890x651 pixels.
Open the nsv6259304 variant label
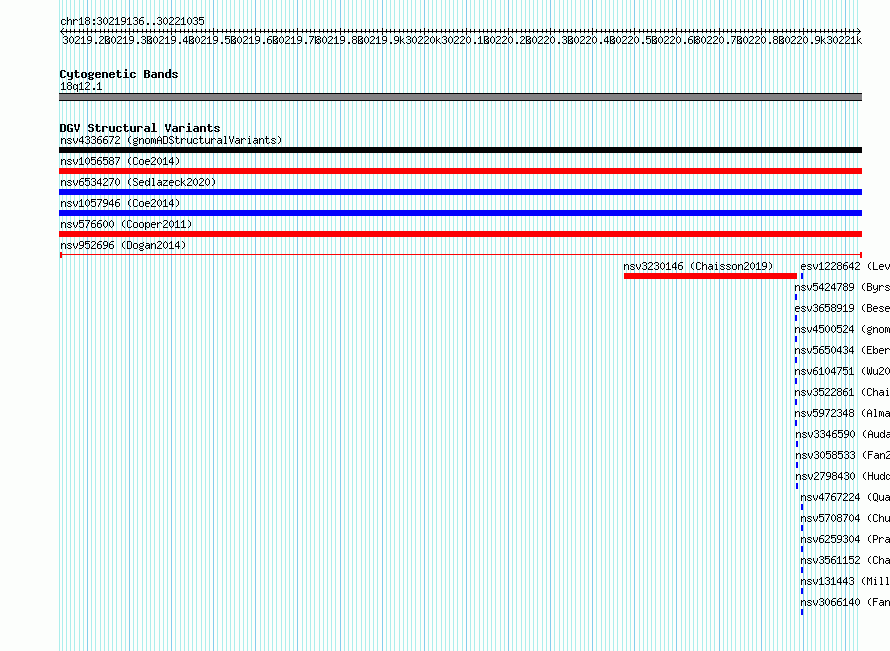point(845,539)
